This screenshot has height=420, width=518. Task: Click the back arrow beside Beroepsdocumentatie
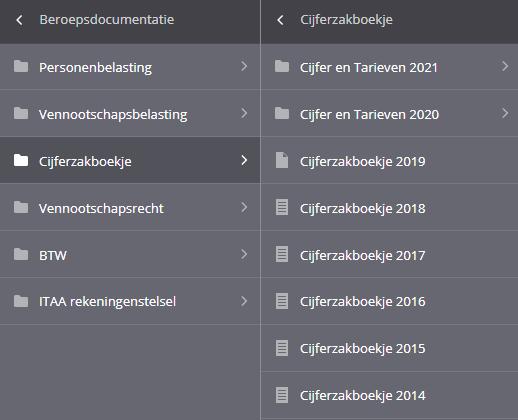19,20
